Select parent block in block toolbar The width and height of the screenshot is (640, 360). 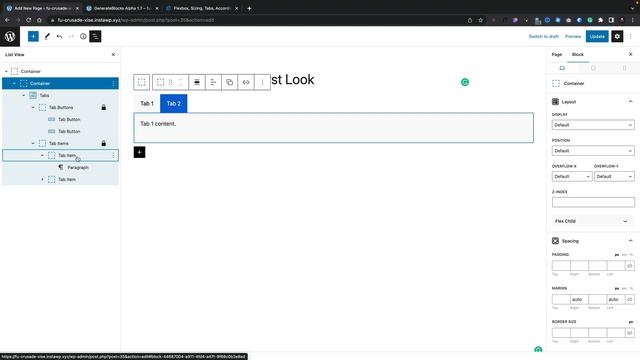[x=142, y=82]
